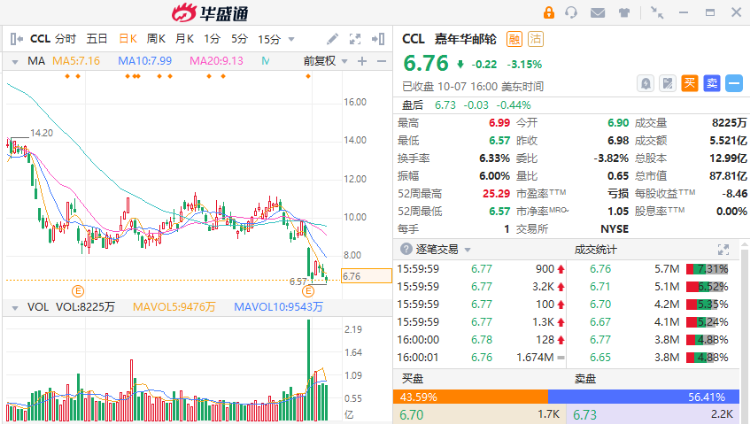Click the orange 43.59% buy ratio bar
This screenshot has height=424, width=750.
tap(470, 397)
